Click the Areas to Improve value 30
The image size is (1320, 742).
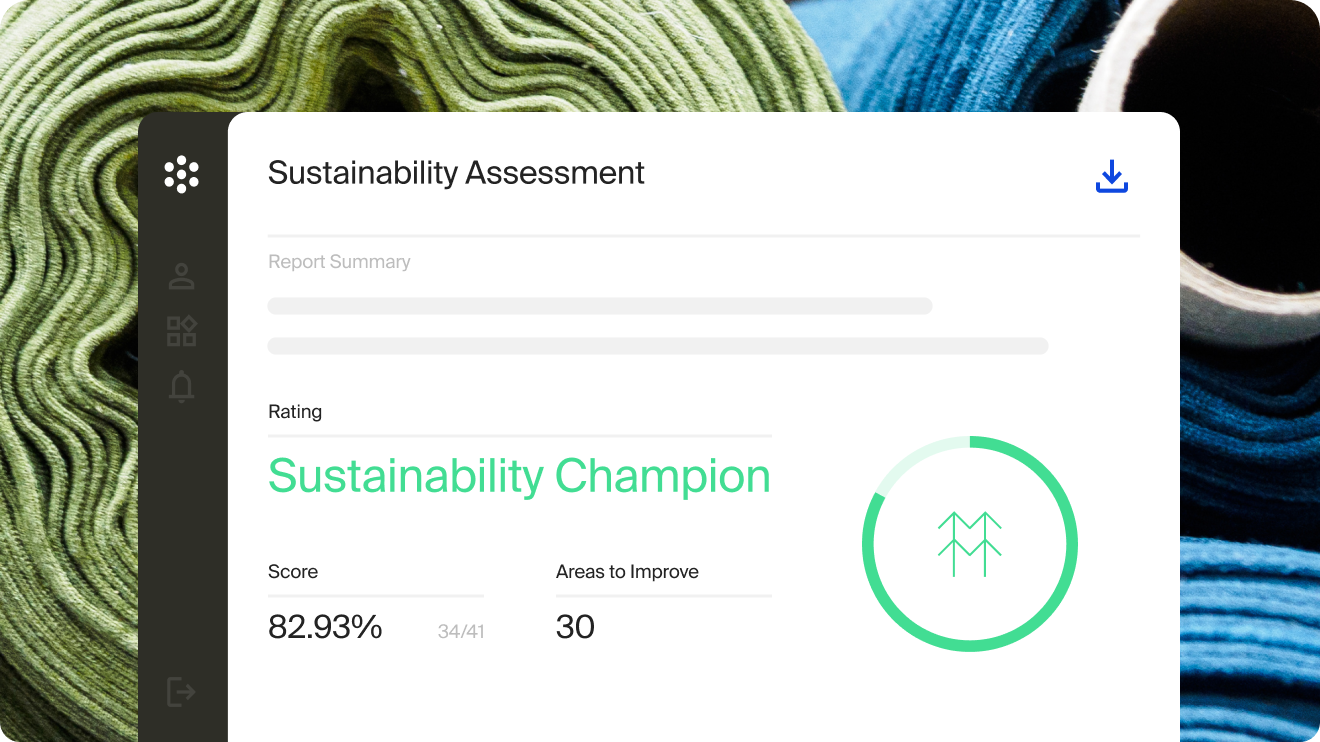(x=575, y=627)
